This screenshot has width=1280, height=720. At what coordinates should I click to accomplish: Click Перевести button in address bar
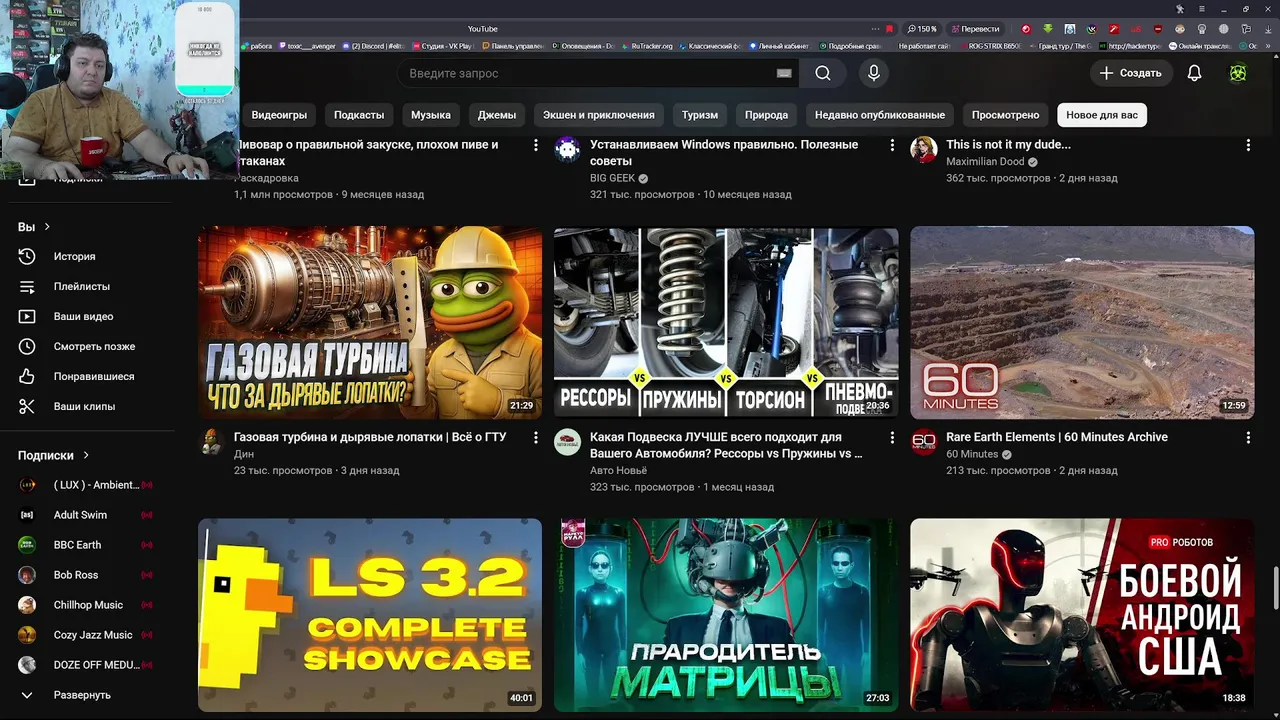coord(975,29)
